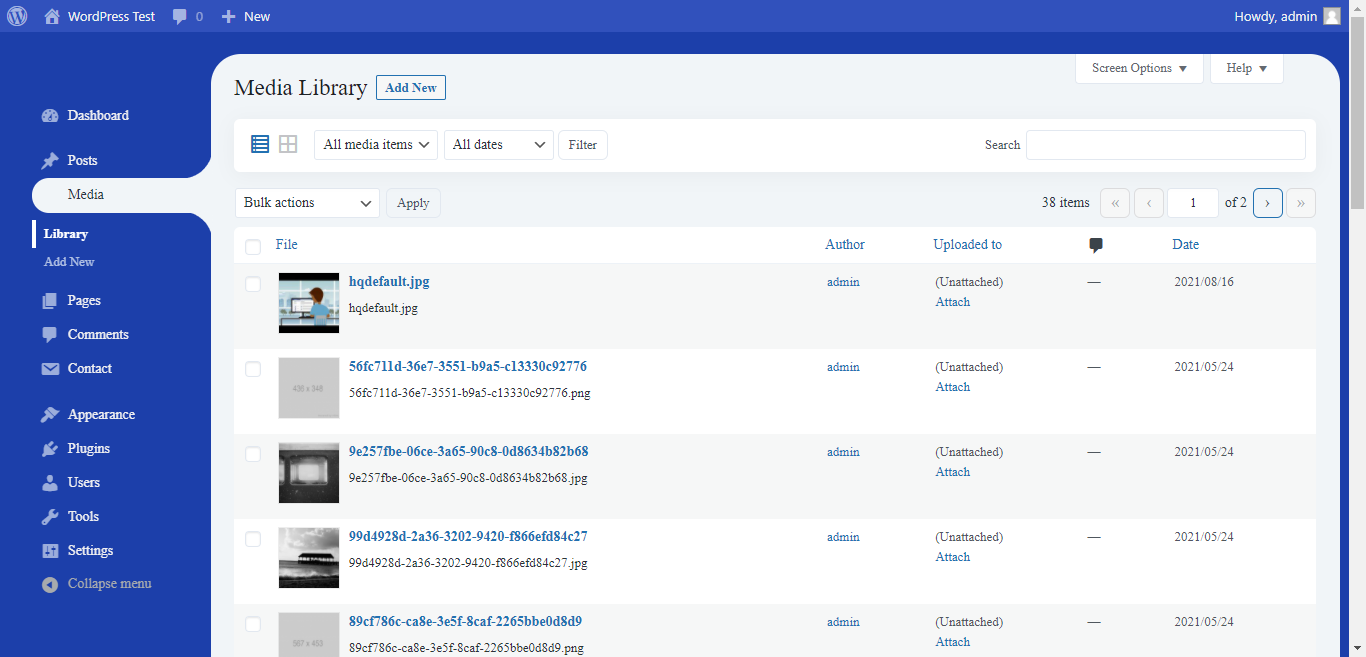Viewport: 1366px width, 657px height.
Task: Sort by Uploaded to column header
Action: (967, 245)
